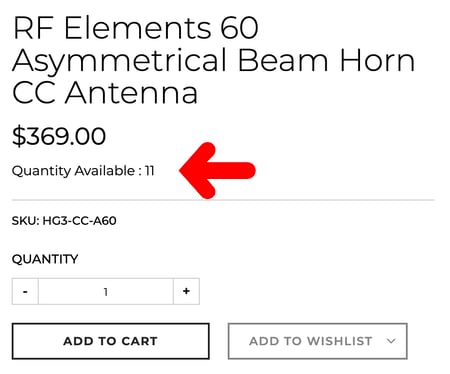450x374 pixels.
Task: Click the word Horn in title
Action: point(377,60)
